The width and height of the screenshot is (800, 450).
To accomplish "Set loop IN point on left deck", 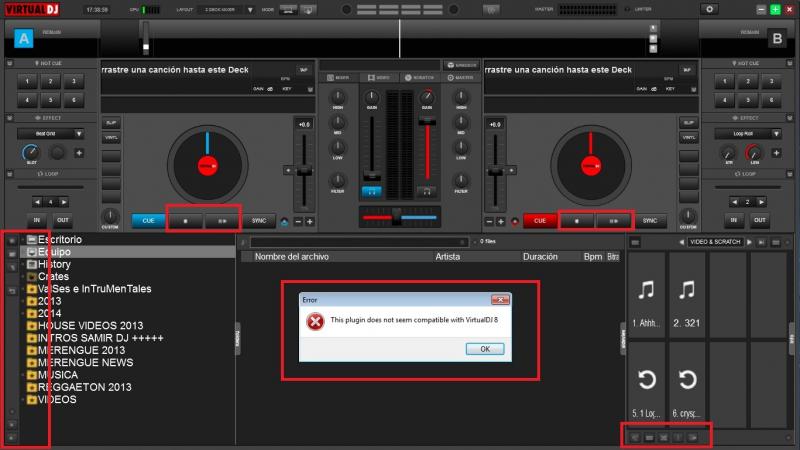I will click(37, 220).
